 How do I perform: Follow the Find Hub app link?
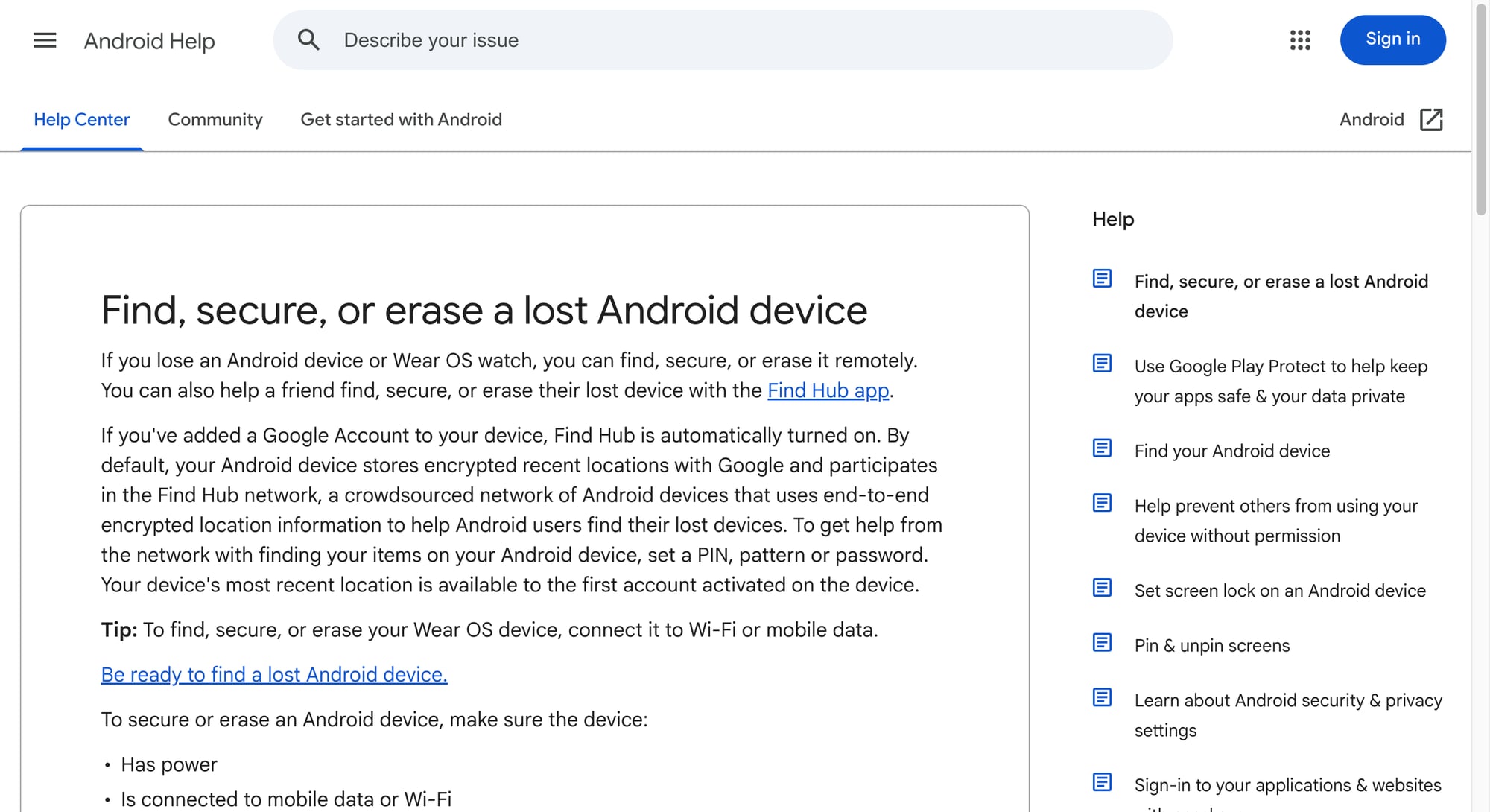pyautogui.click(x=828, y=390)
